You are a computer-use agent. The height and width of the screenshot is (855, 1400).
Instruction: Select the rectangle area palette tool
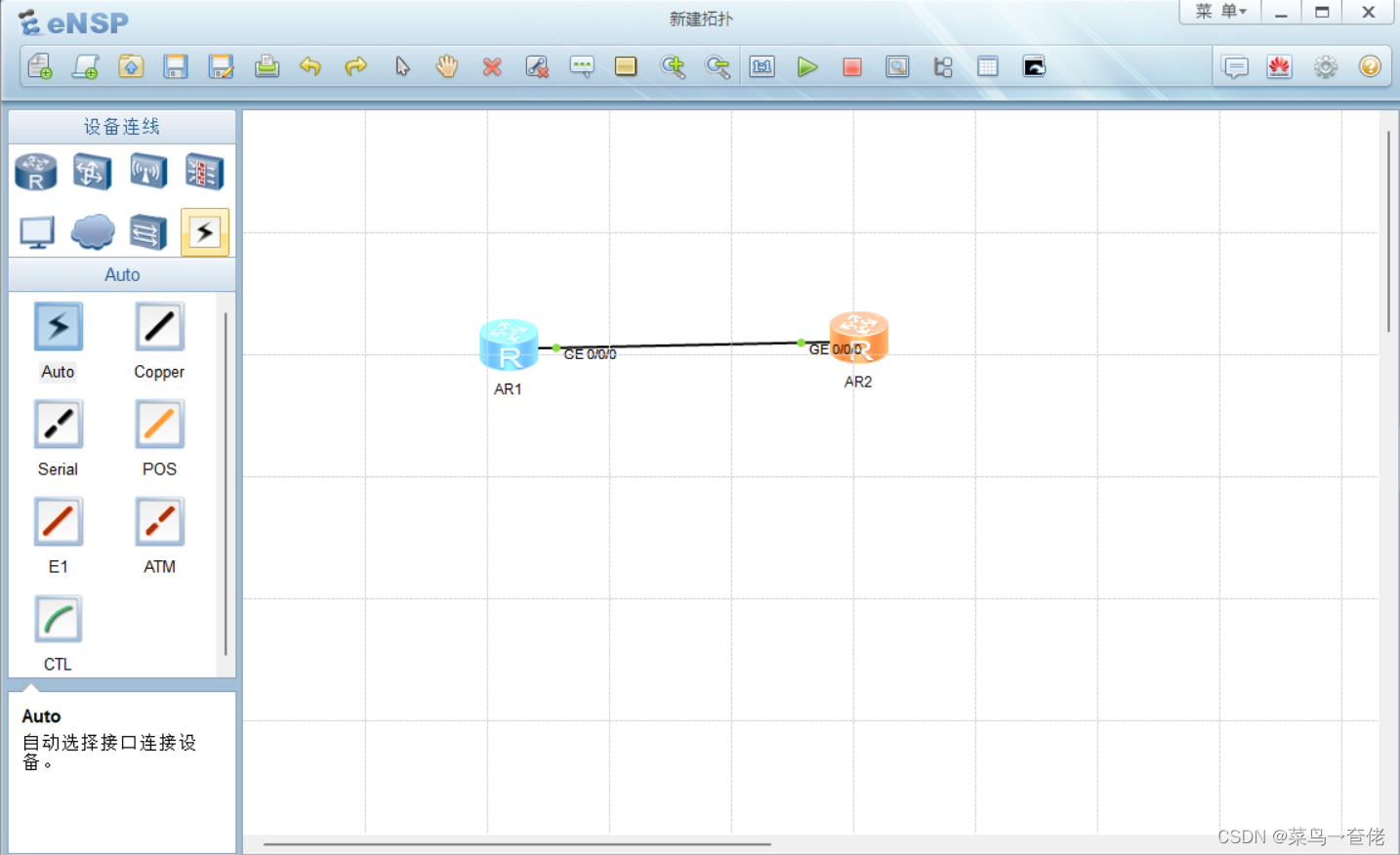626,66
